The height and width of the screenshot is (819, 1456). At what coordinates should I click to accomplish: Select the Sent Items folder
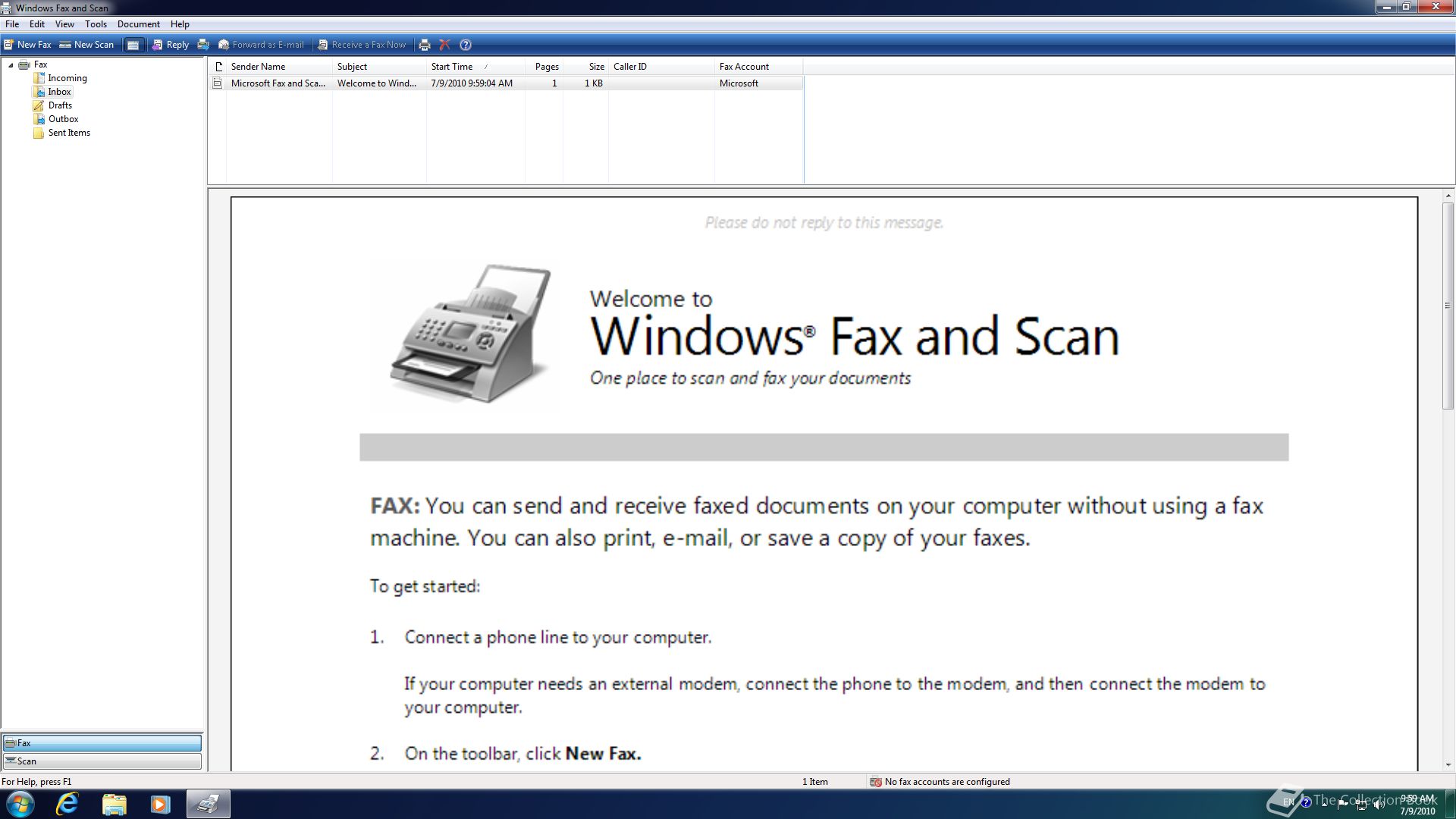coord(69,133)
